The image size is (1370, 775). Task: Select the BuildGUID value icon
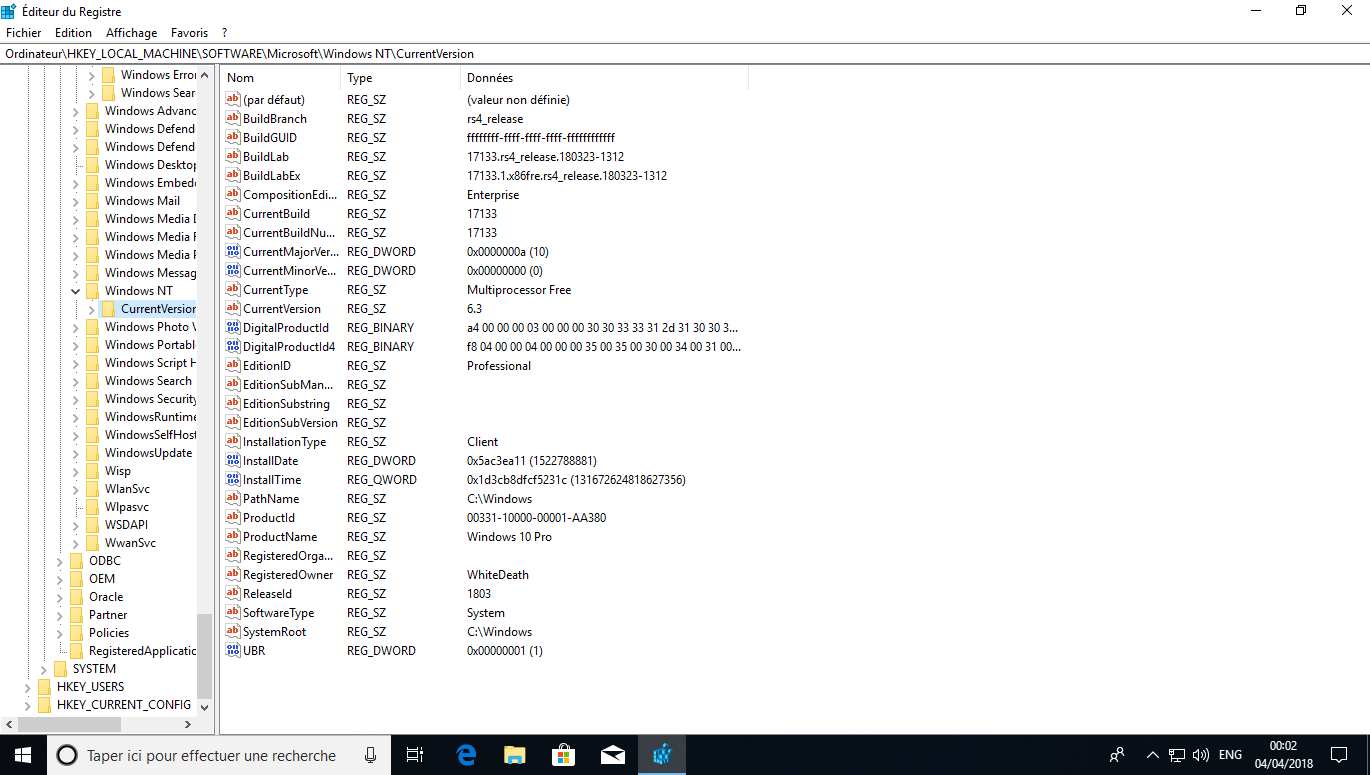233,138
